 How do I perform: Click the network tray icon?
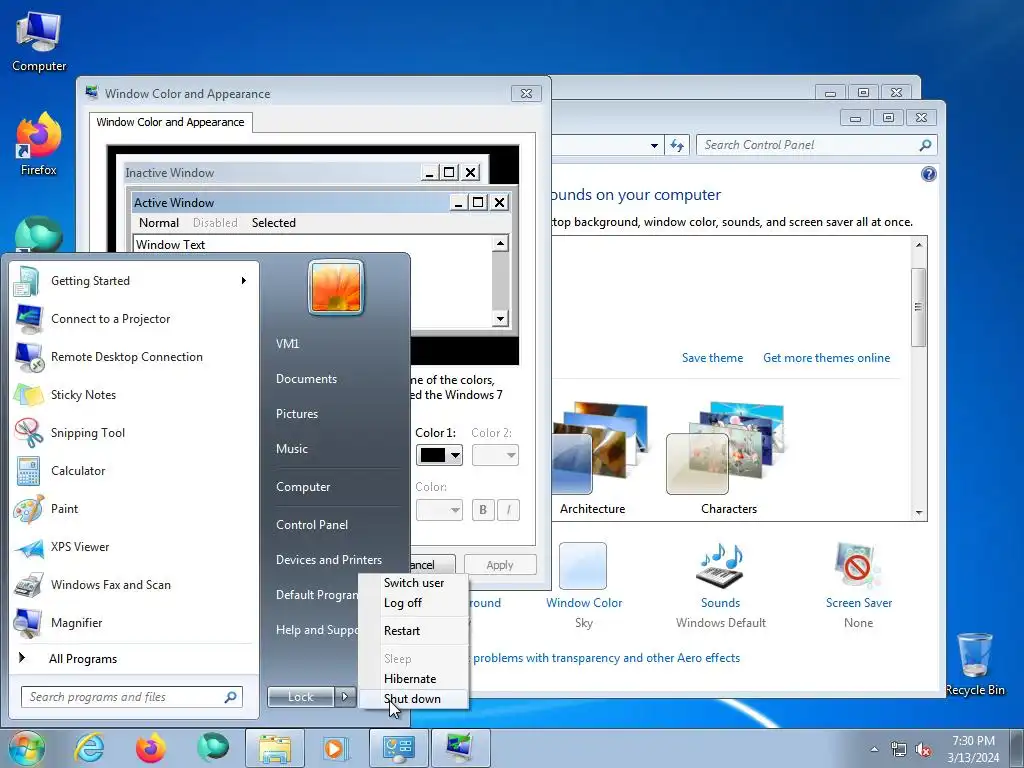pyautogui.click(x=899, y=750)
